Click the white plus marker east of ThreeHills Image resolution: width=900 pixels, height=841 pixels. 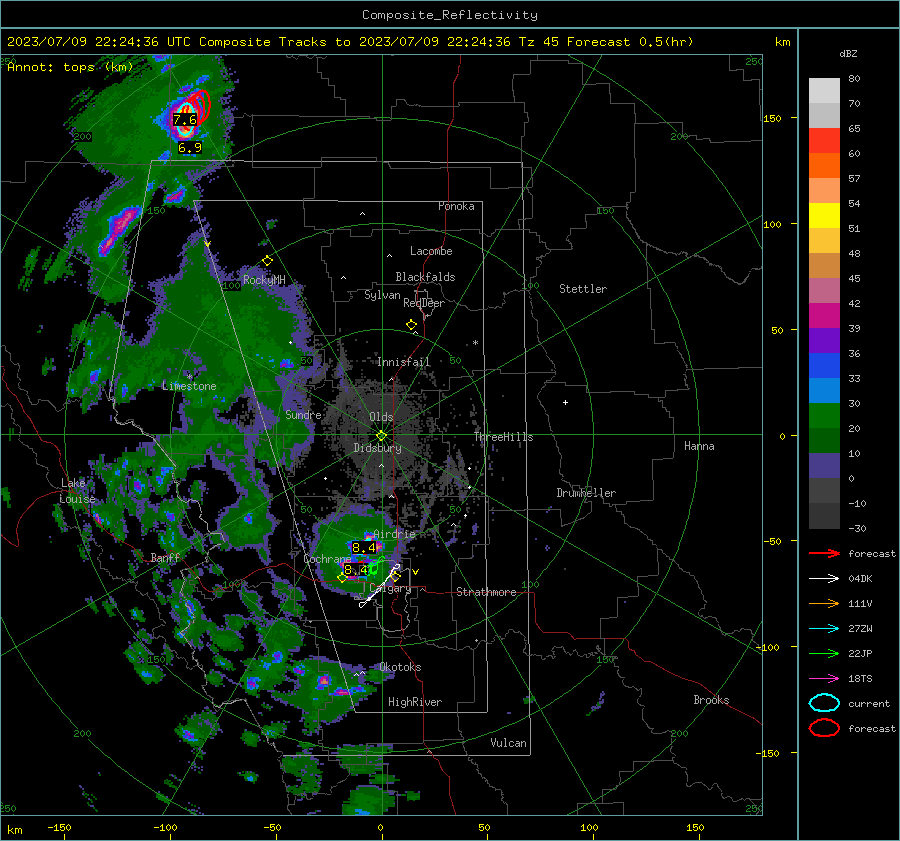(565, 402)
